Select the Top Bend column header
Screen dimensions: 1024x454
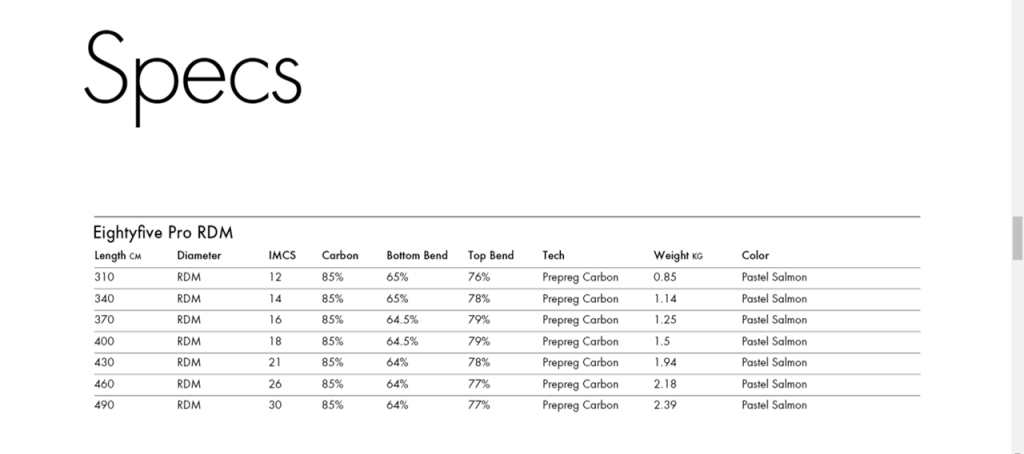pos(491,256)
